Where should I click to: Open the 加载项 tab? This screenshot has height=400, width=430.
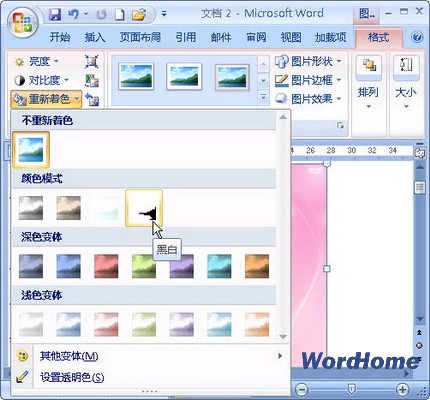pos(331,37)
